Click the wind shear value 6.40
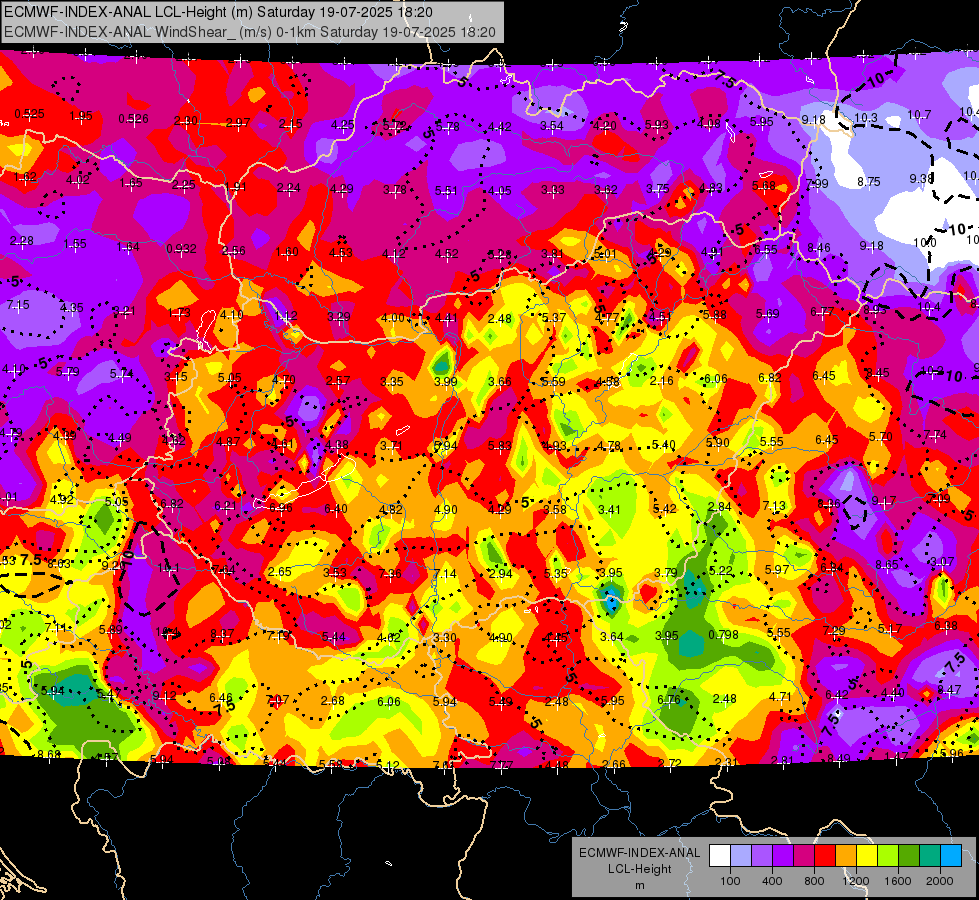 (x=336, y=508)
